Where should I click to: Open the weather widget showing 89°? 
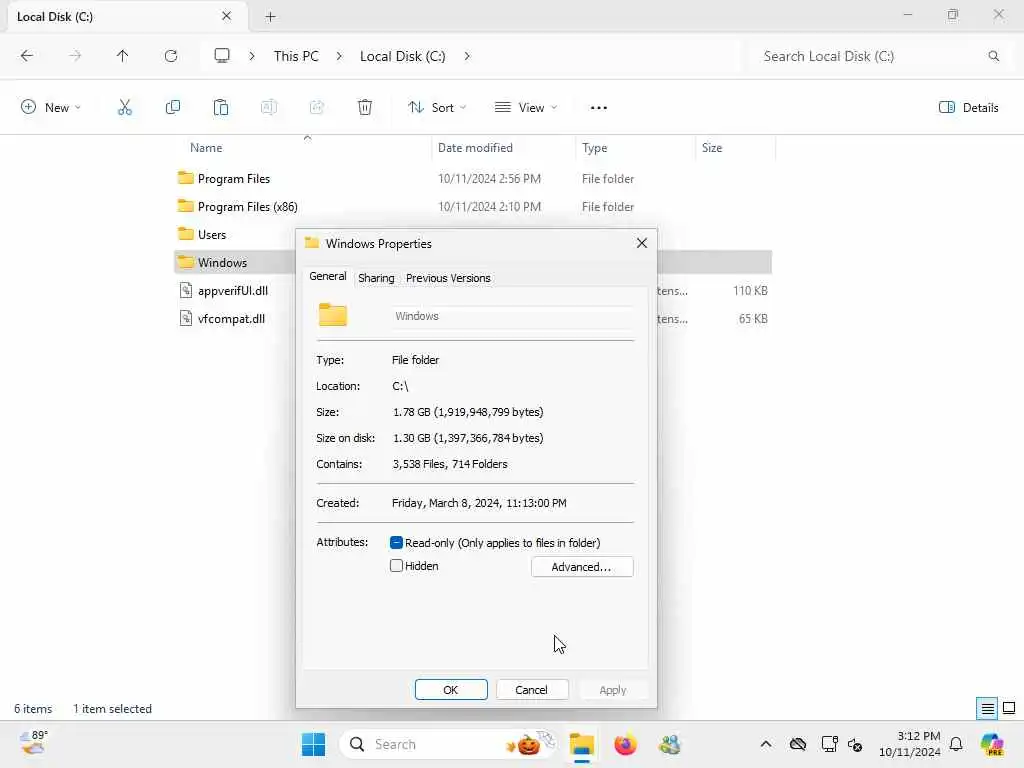tap(33, 743)
